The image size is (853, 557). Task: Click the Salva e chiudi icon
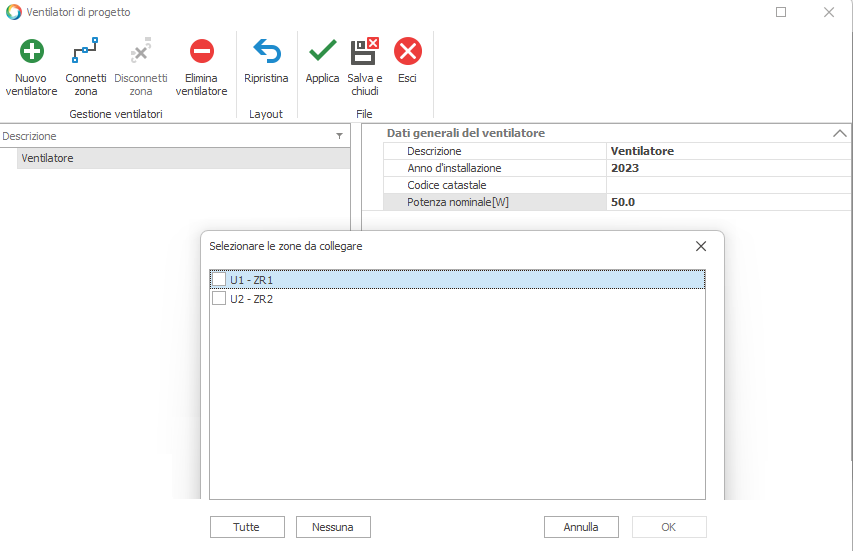pyautogui.click(x=365, y=52)
